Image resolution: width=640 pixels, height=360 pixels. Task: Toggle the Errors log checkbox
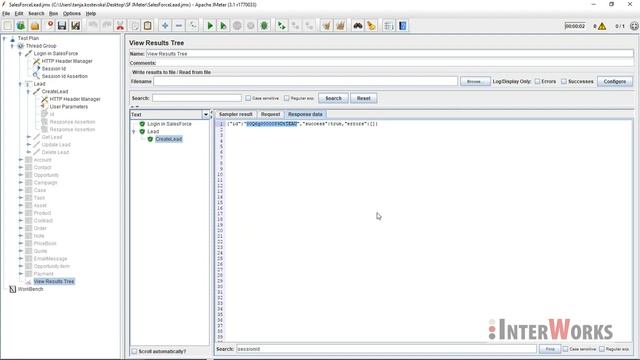537,81
